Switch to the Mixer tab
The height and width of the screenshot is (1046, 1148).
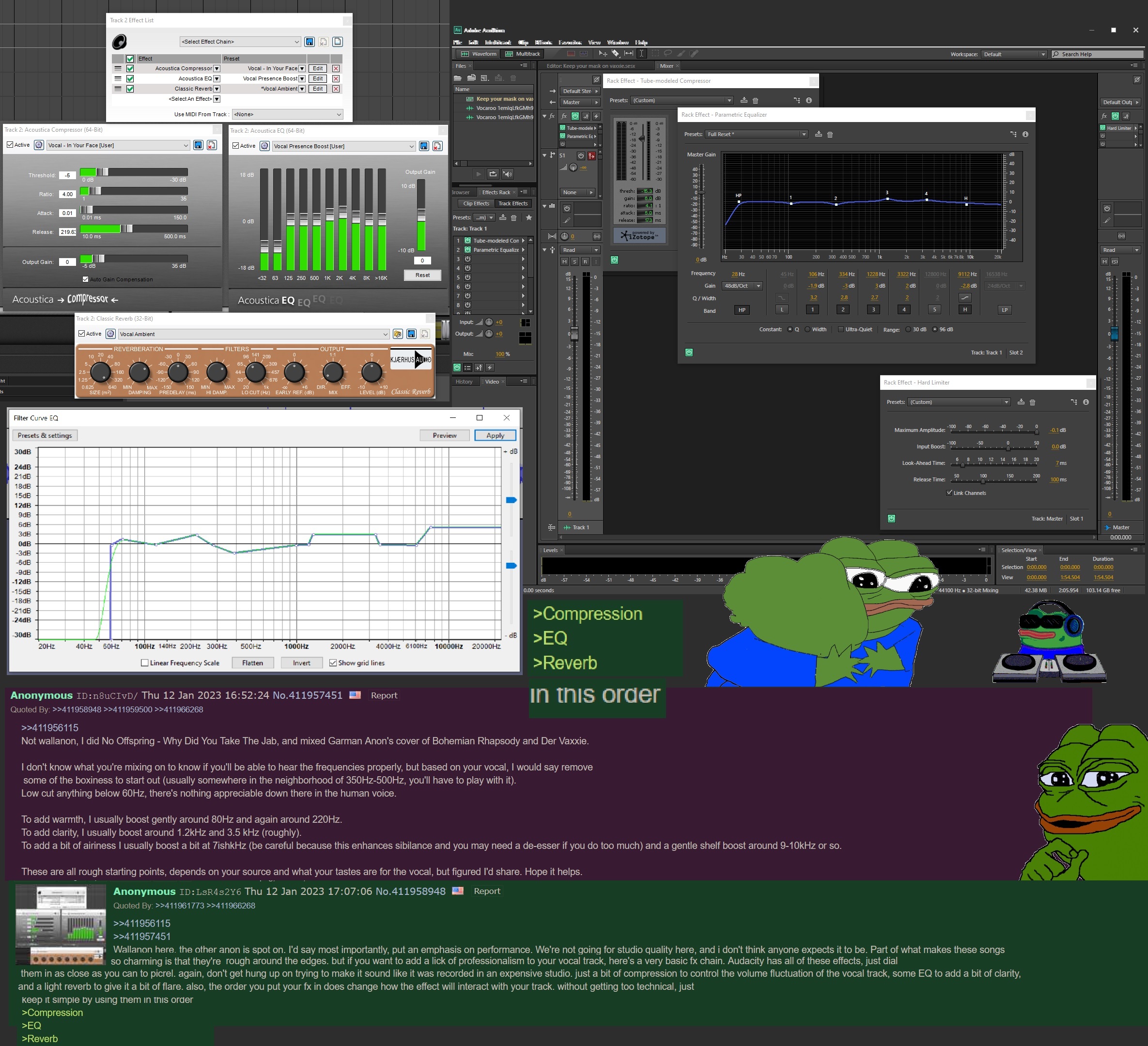click(x=666, y=66)
